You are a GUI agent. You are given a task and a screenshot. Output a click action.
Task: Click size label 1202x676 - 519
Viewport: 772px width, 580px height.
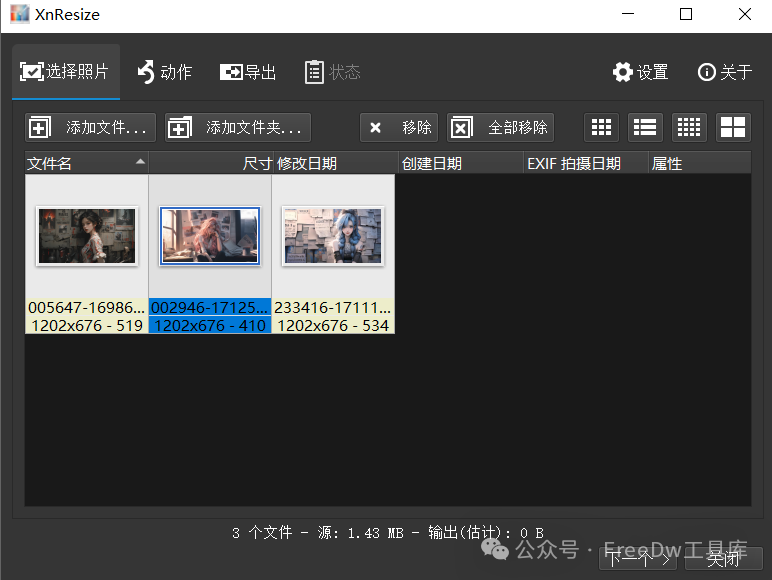coord(87,325)
